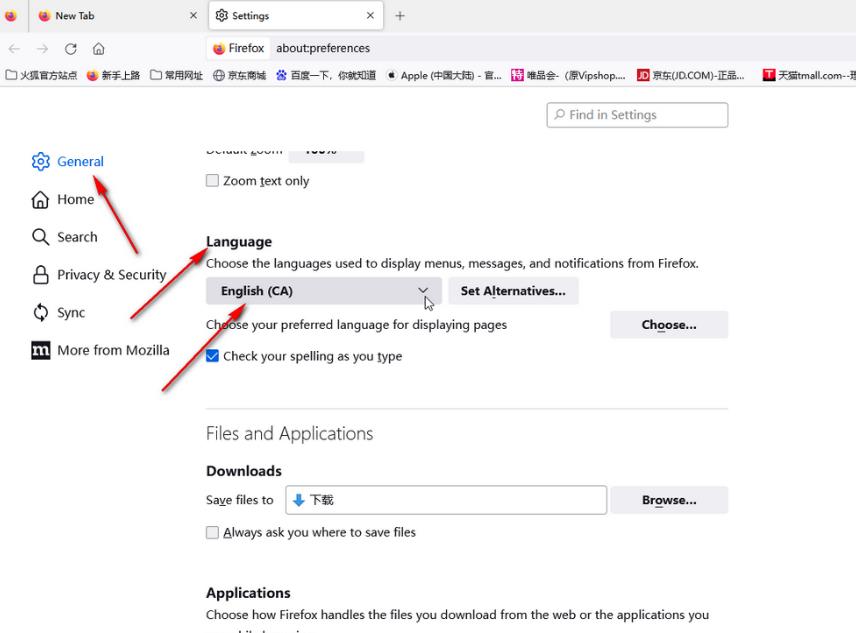The width and height of the screenshot is (856, 633).
Task: Open homepage via toolbar home icon
Action: [98, 49]
